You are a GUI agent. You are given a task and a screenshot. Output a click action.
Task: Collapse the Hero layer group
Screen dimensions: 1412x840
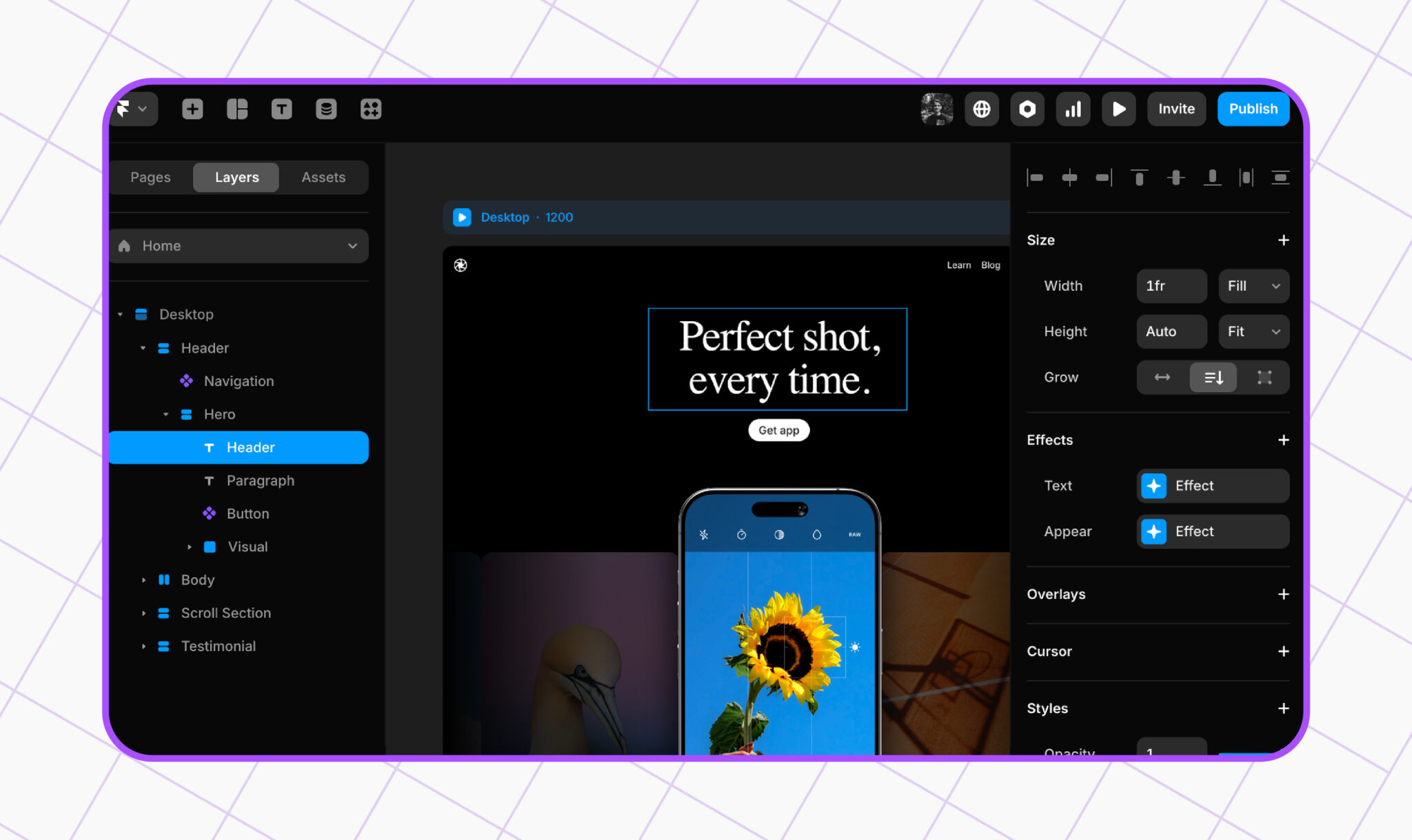pyautogui.click(x=165, y=414)
